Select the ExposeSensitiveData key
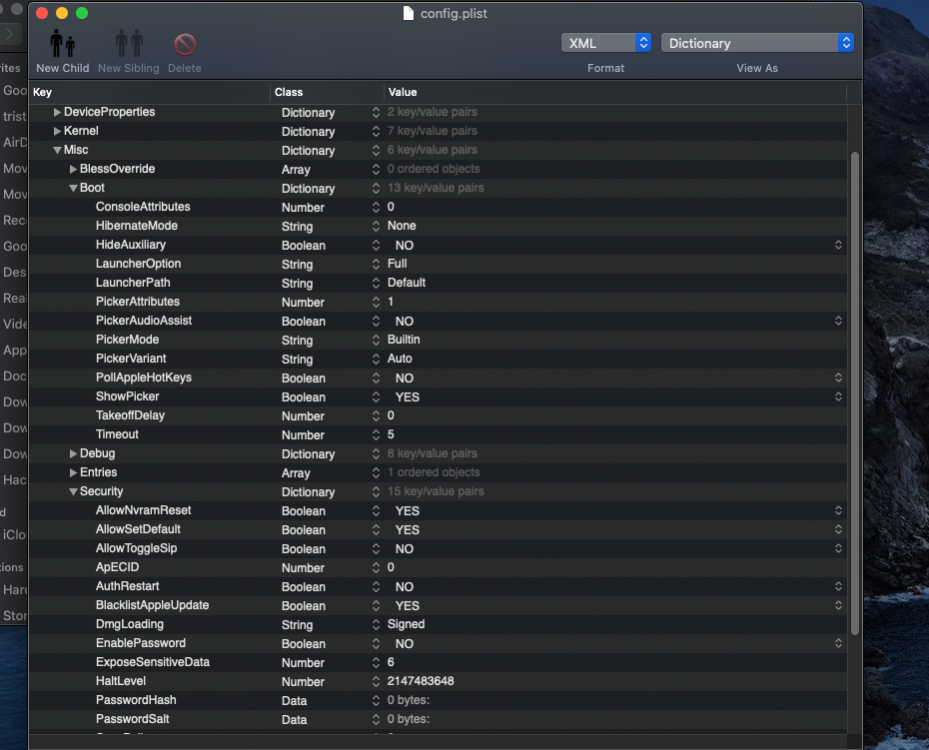929x750 pixels. coord(153,662)
